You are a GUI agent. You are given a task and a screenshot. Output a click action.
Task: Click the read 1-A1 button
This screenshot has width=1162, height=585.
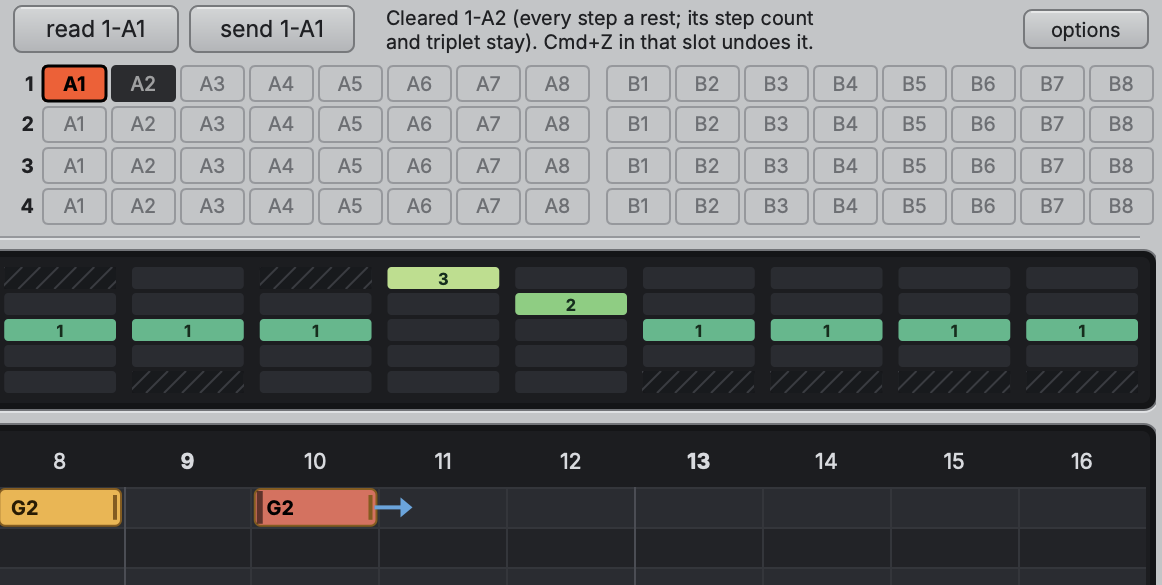96,29
